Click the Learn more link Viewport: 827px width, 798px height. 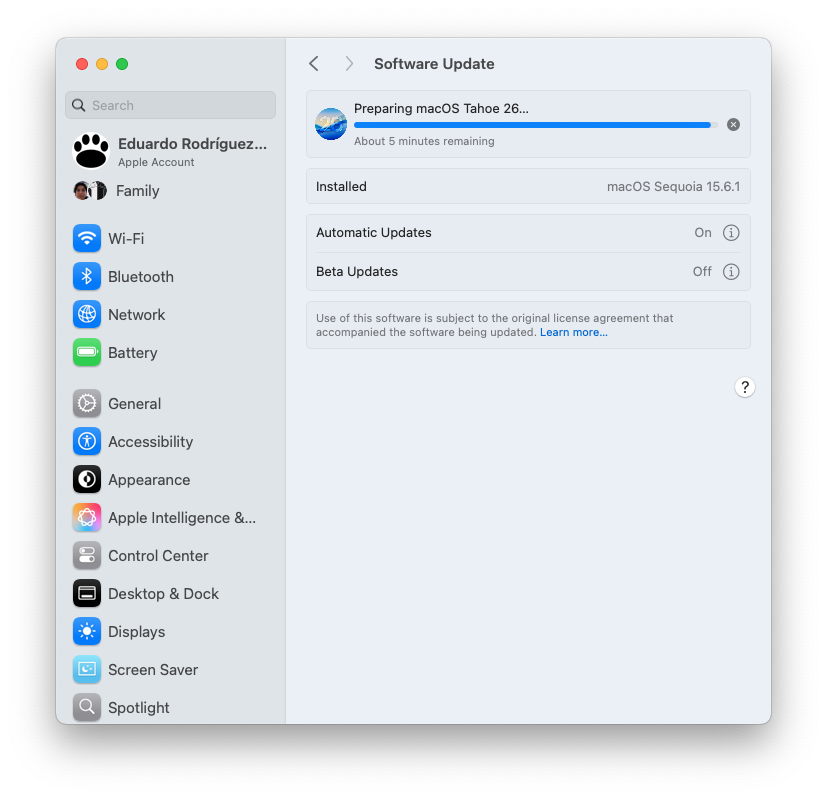coord(573,332)
